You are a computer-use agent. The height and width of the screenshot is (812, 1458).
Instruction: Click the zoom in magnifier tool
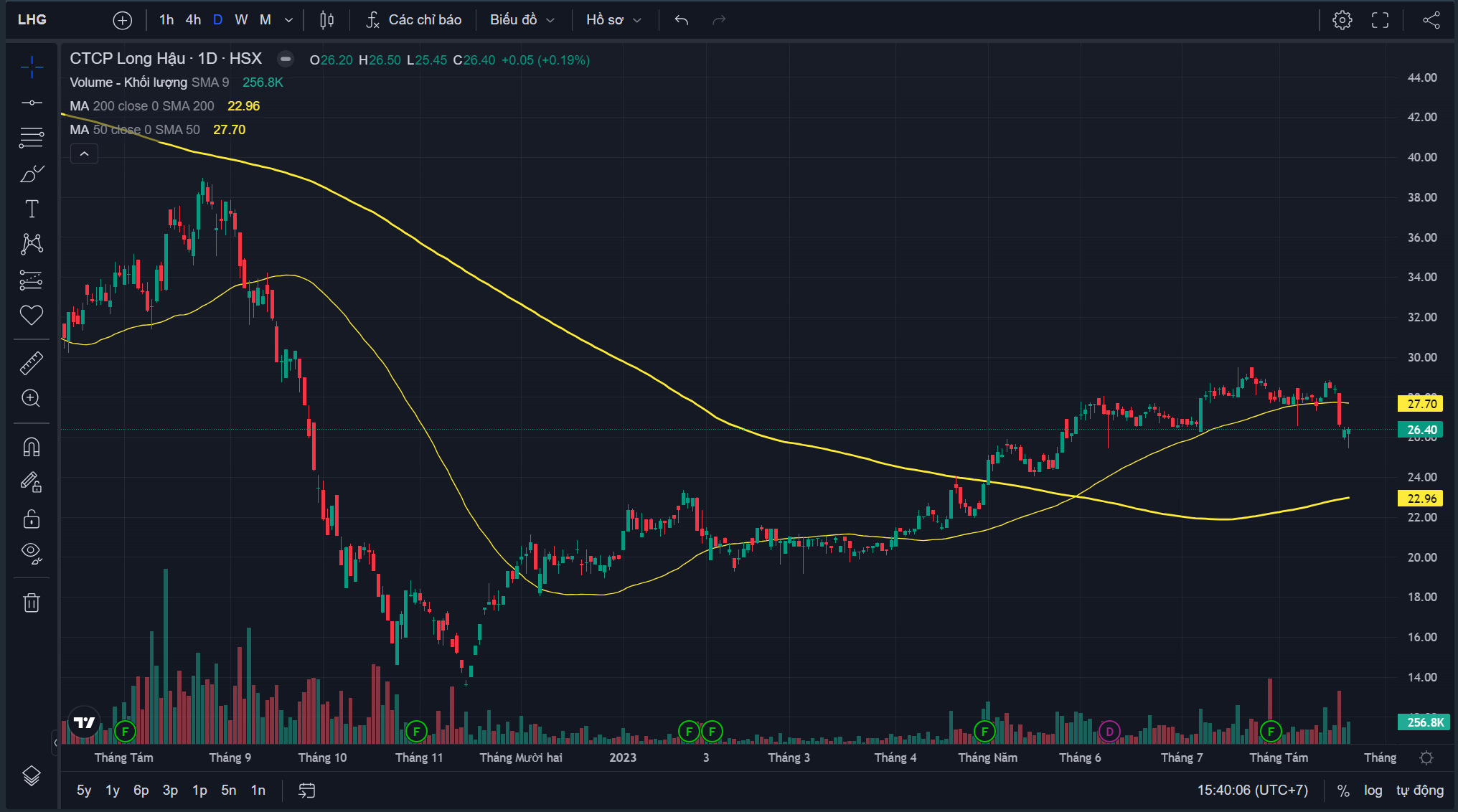(x=31, y=398)
